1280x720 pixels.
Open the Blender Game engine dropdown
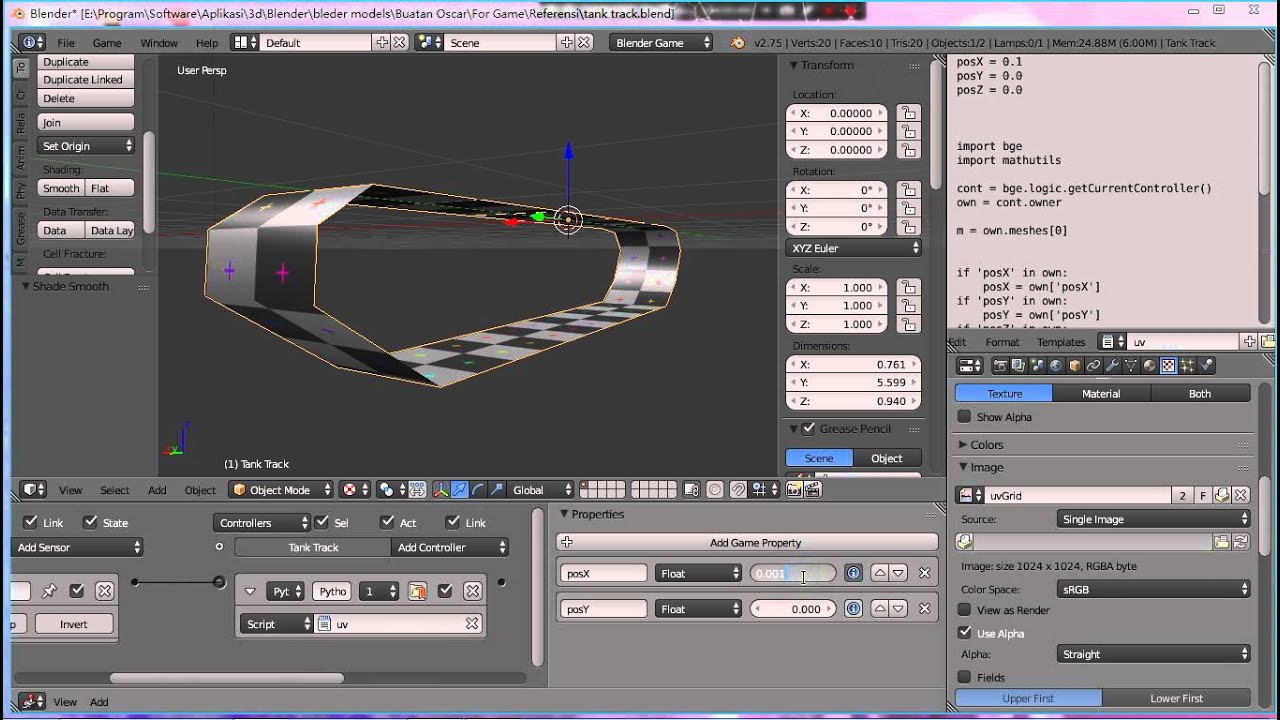(663, 43)
